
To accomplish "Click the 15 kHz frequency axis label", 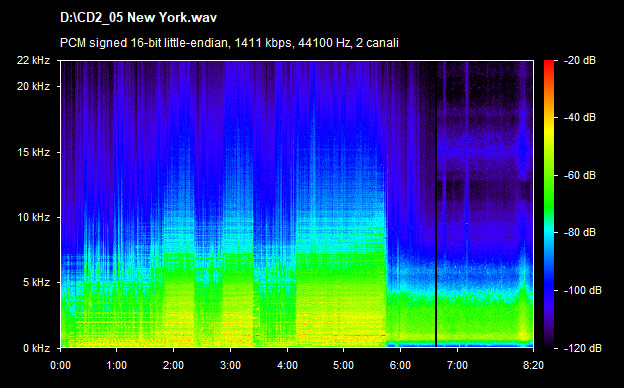I will click(33, 152).
